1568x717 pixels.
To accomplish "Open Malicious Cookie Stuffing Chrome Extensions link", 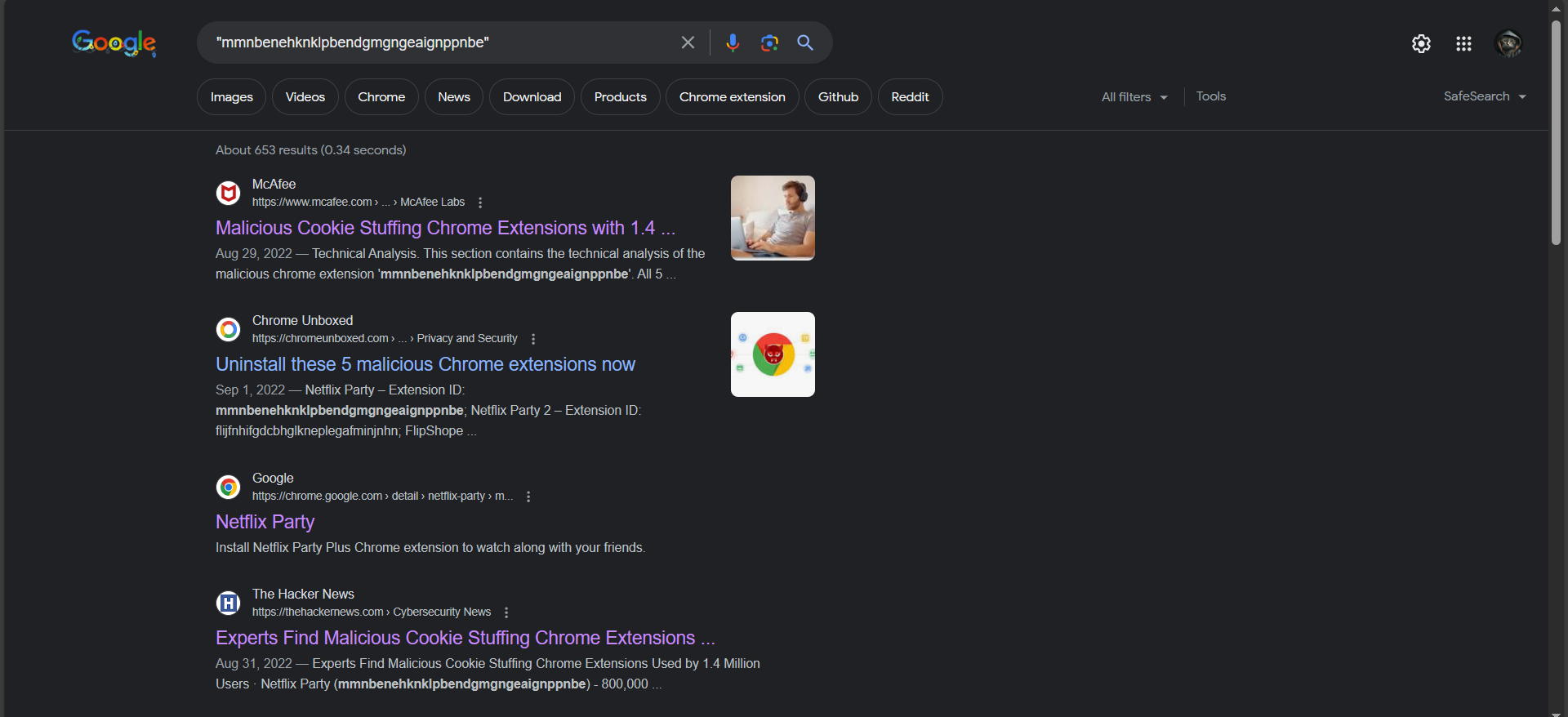I will [x=445, y=228].
